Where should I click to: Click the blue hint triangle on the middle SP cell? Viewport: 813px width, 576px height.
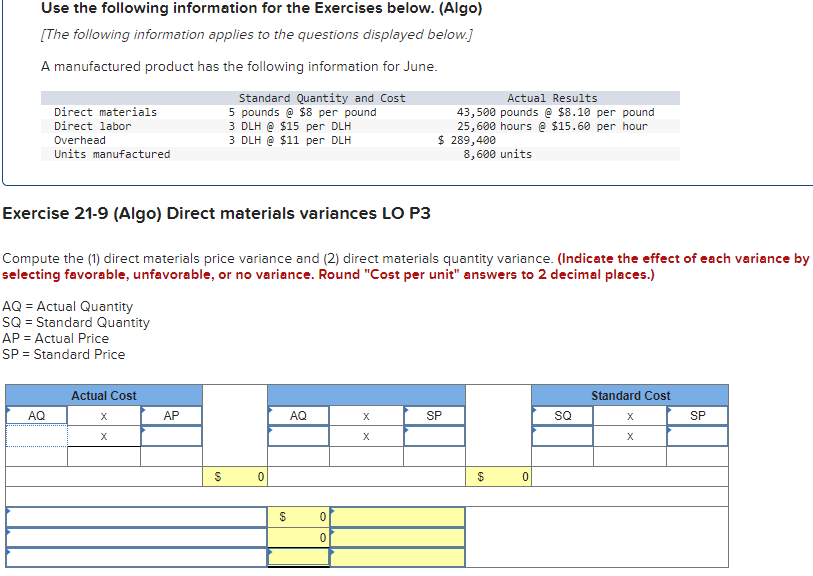click(x=405, y=409)
